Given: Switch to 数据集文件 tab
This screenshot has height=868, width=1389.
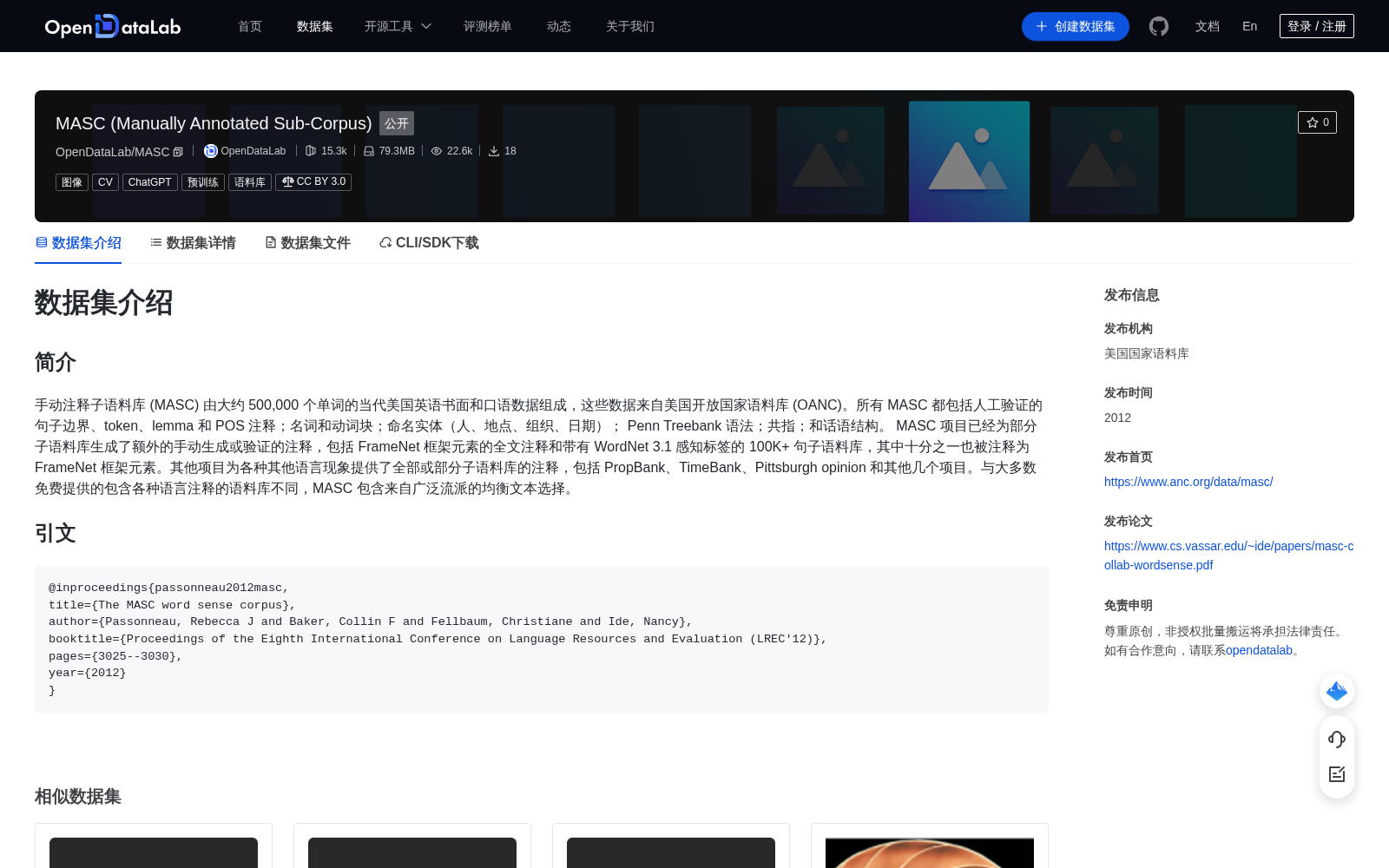Looking at the screenshot, I should pos(307,243).
